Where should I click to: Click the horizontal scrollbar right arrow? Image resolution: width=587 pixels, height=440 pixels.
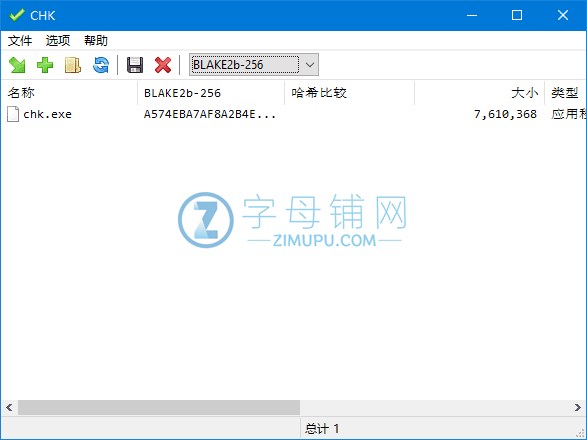578,407
